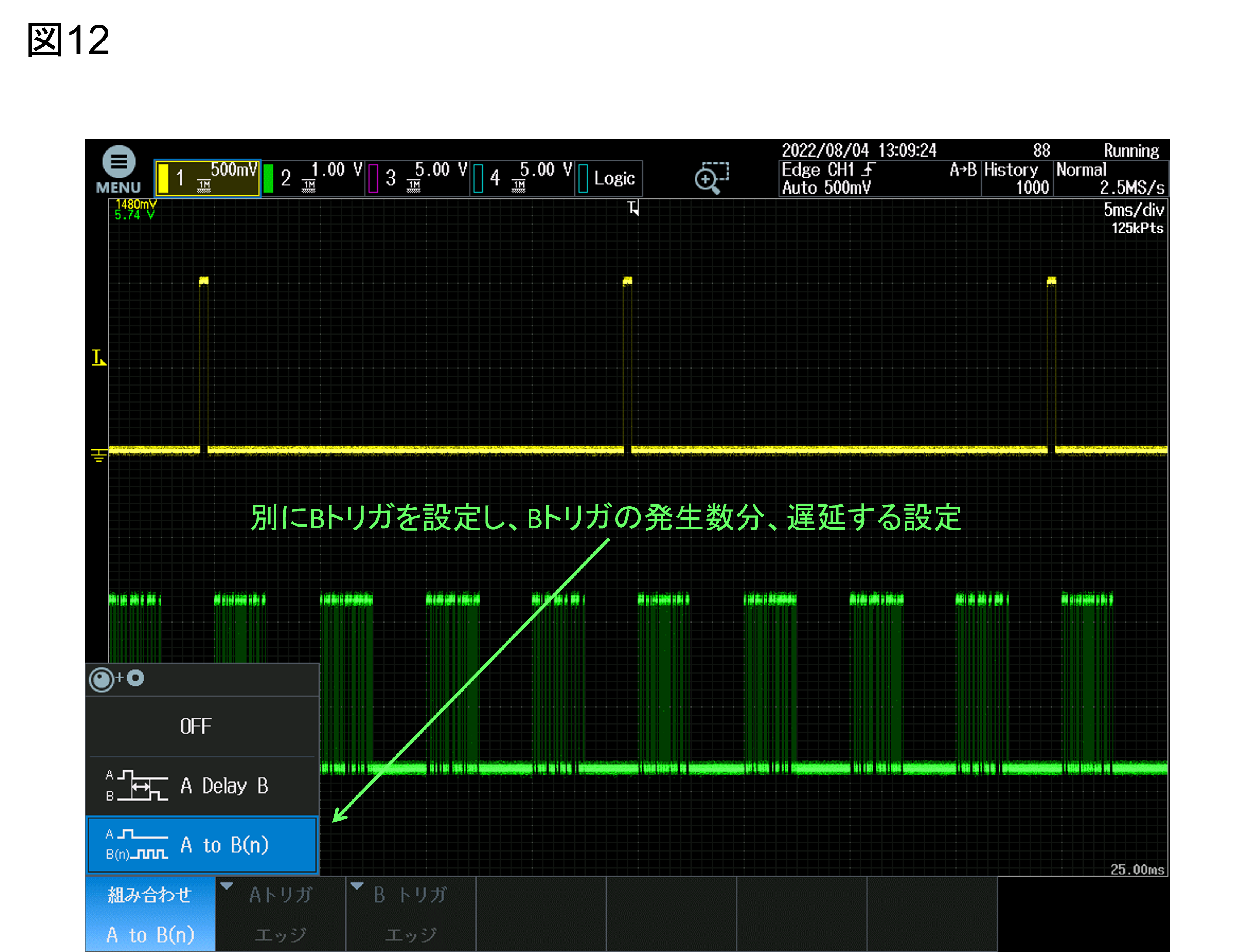
Task: Click channel 3 magenta color indicator
Action: (373, 178)
